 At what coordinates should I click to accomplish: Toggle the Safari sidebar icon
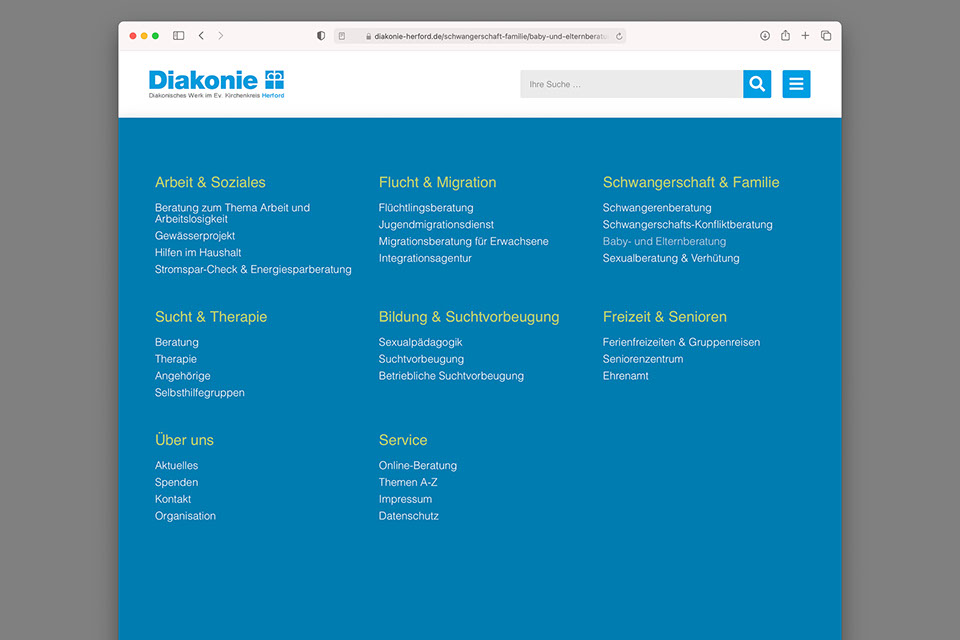coord(178,36)
